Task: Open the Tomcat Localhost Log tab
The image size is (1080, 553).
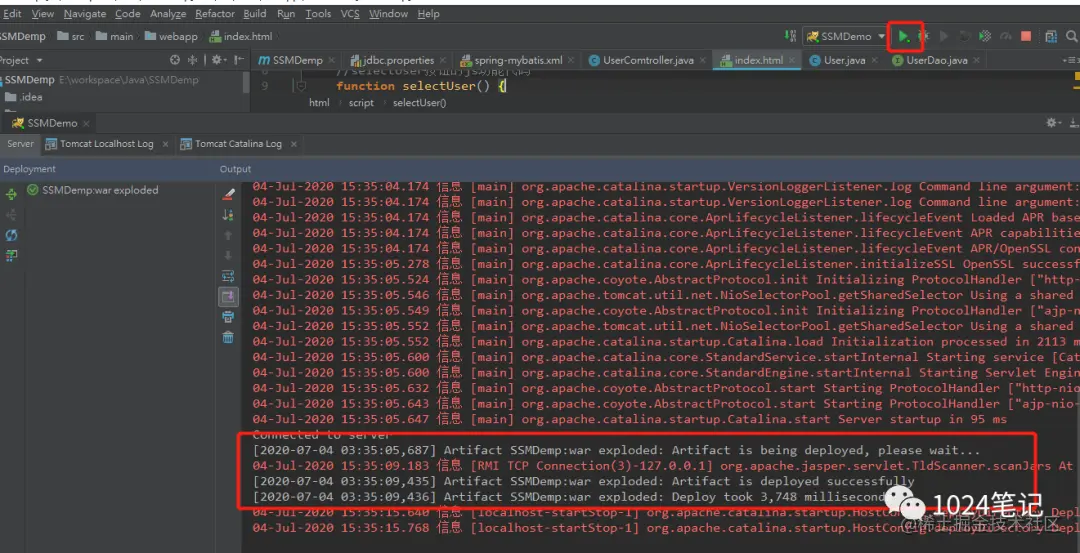Action: click(x=107, y=144)
